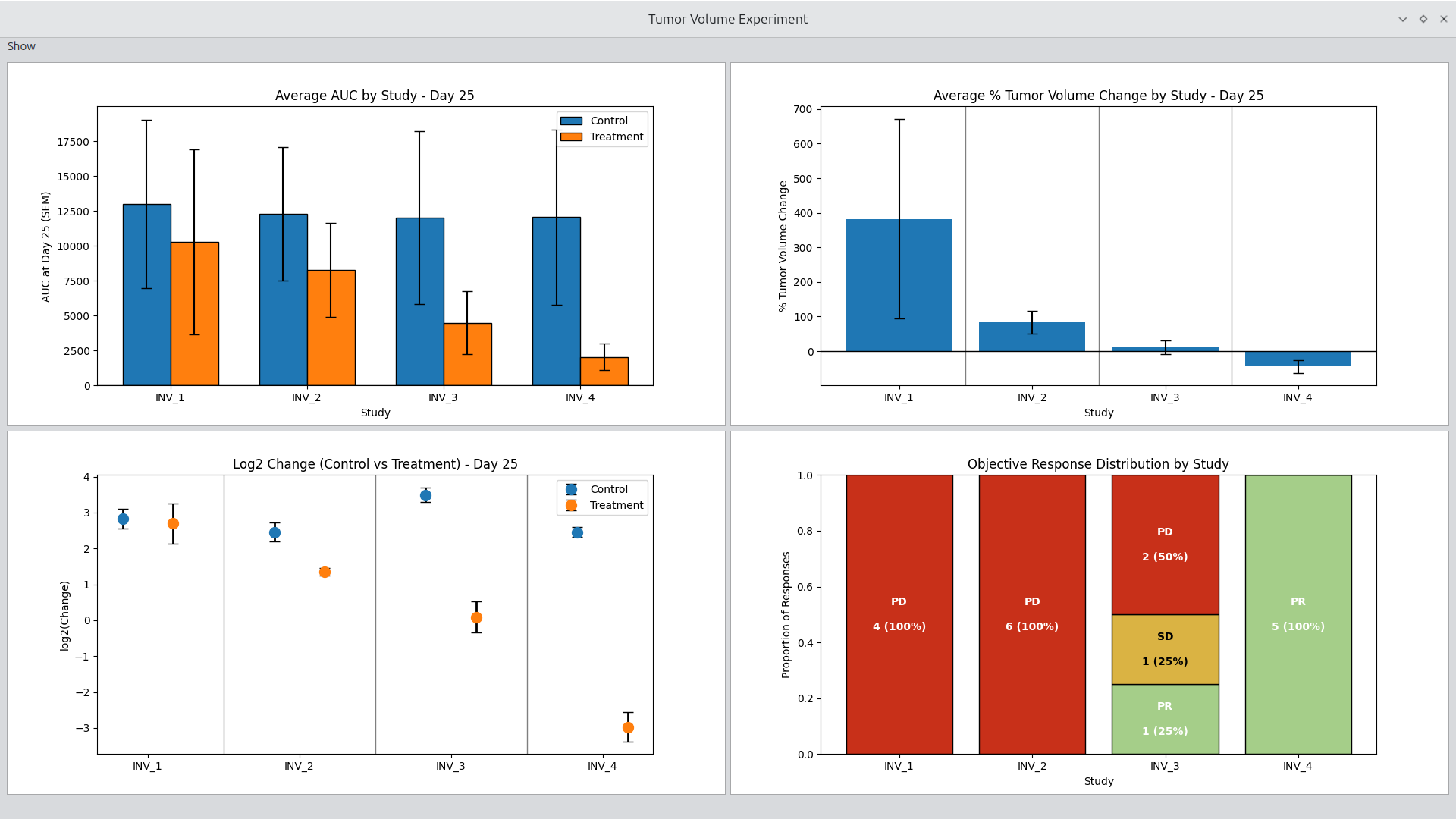
Task: Click the INV_3 label under Log2 chart
Action: pos(450,766)
